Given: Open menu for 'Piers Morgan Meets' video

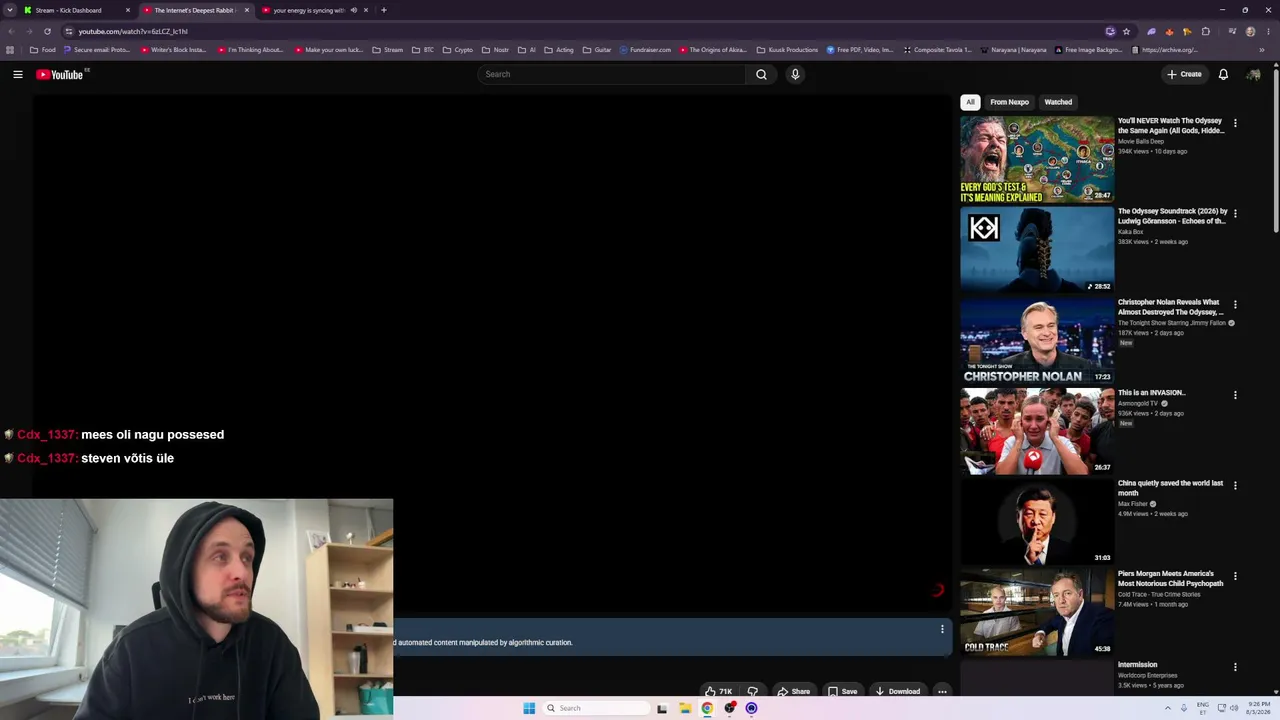Looking at the screenshot, I should pos(1235,576).
